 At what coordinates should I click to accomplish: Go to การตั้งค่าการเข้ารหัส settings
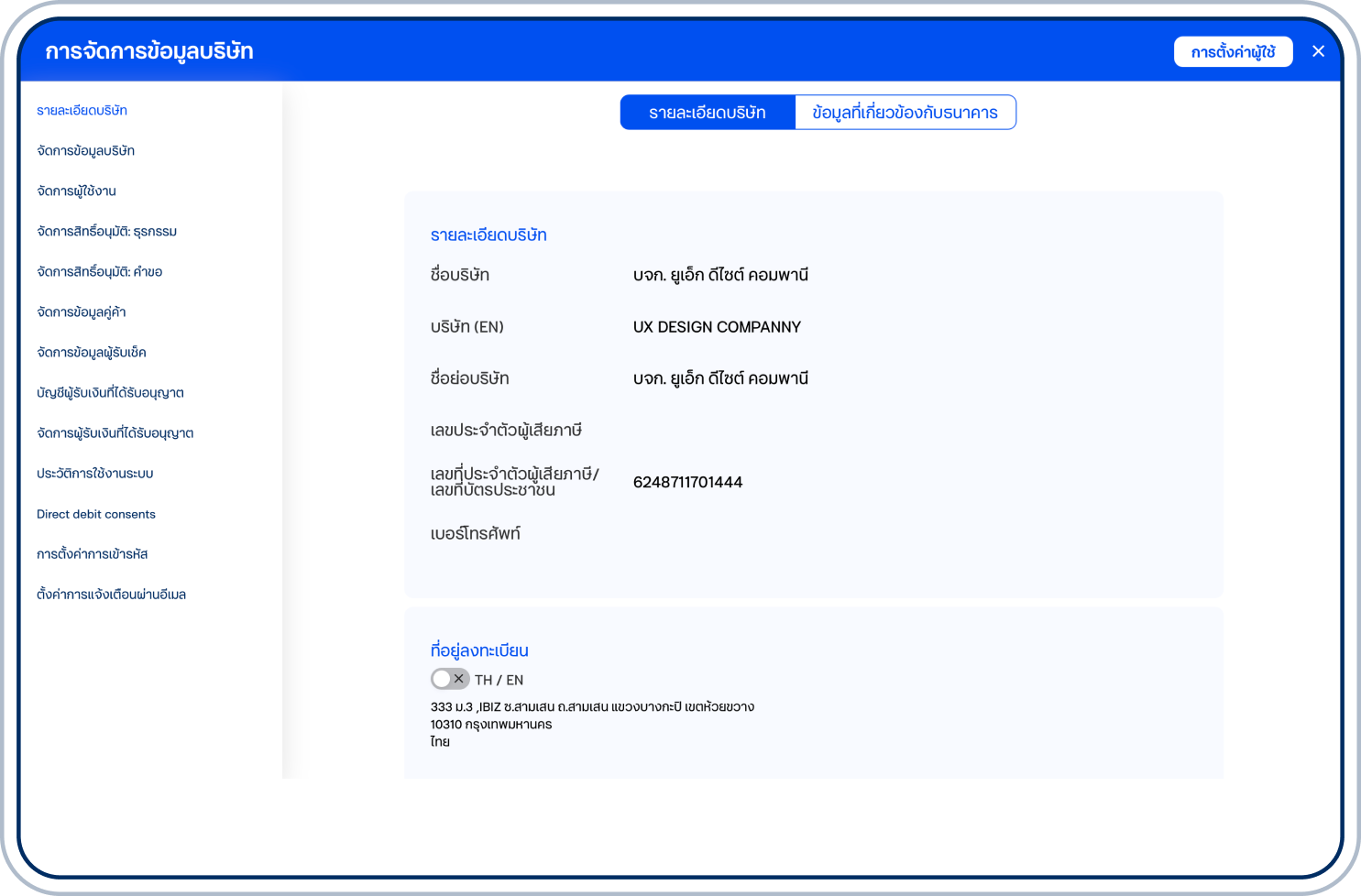[92, 554]
